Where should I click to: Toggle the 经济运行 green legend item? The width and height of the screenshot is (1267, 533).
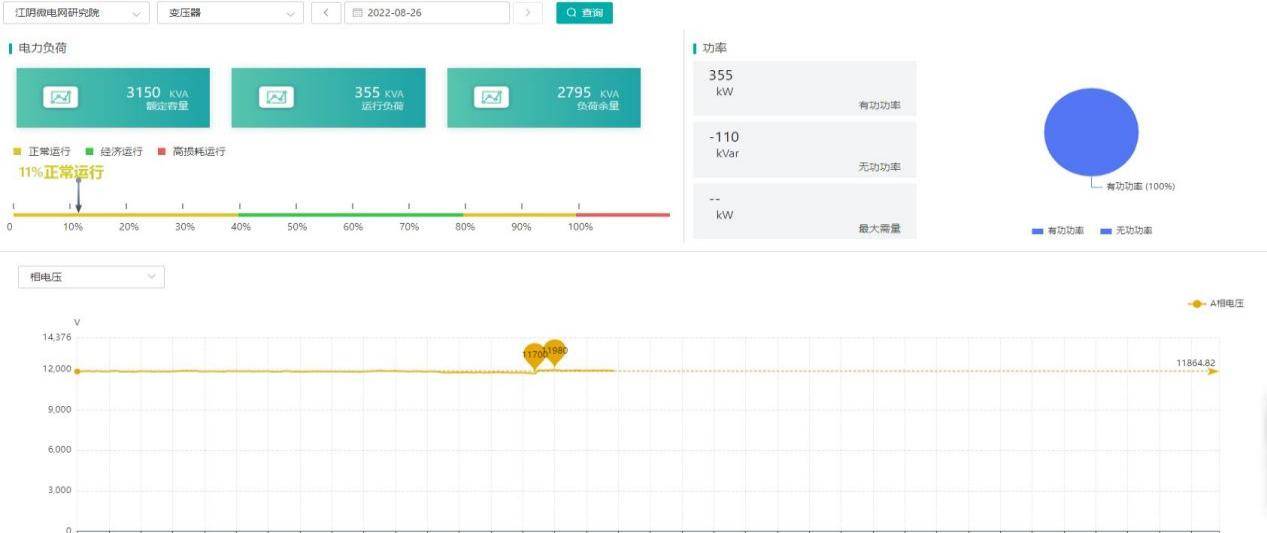(x=114, y=151)
